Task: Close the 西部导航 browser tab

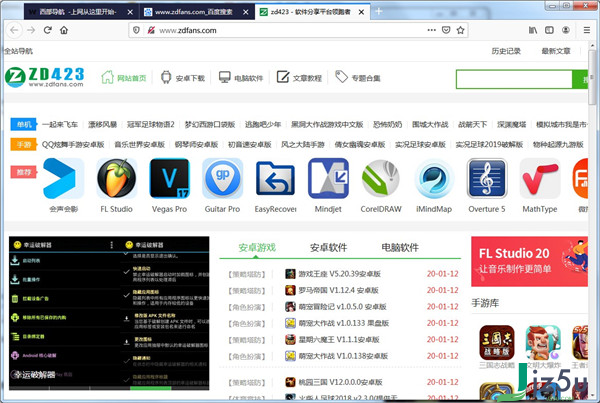Action: click(130, 12)
